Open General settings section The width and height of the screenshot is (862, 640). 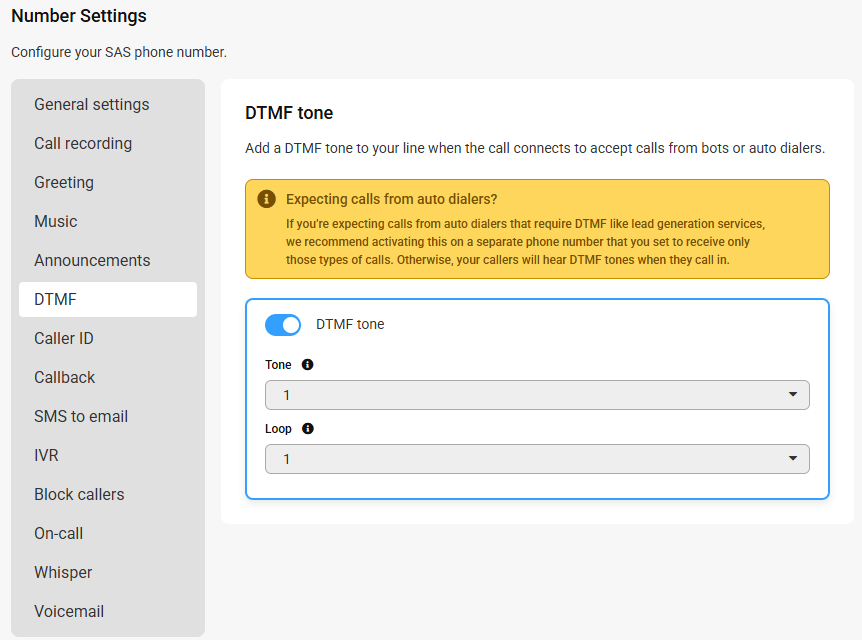pos(108,104)
